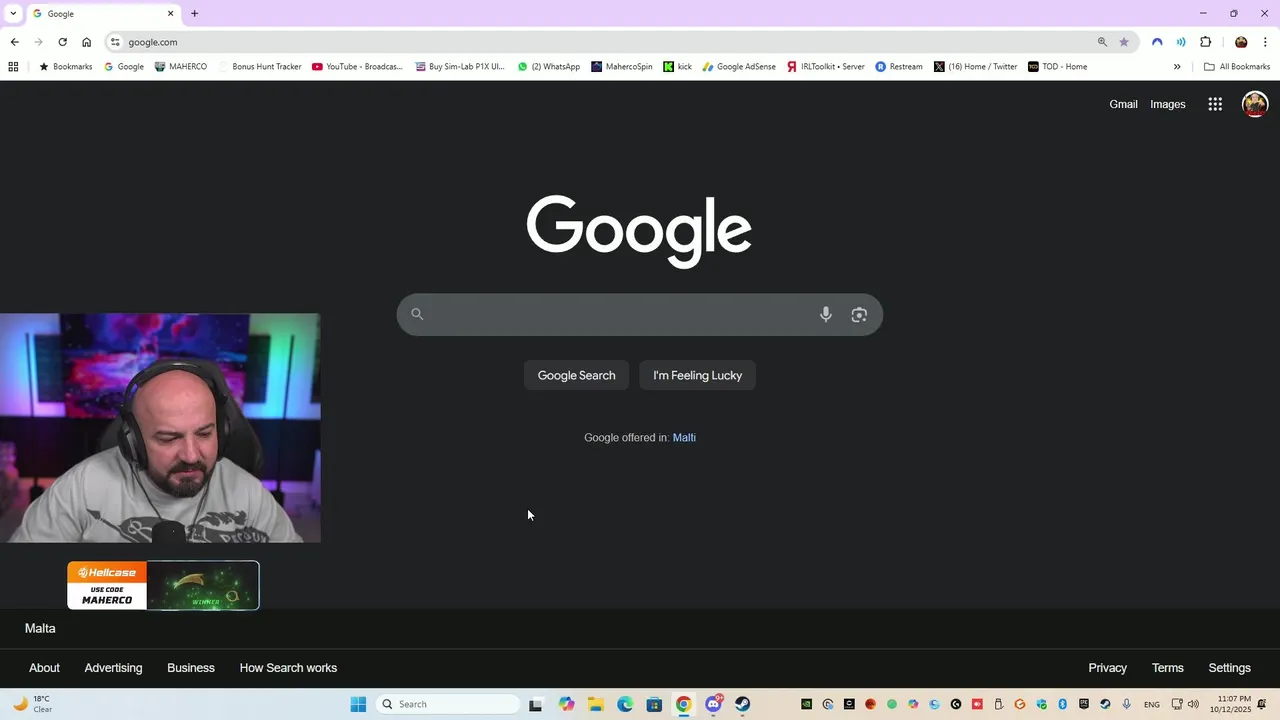The image size is (1280, 720).
Task: Open Search by image camera icon
Action: 859,314
